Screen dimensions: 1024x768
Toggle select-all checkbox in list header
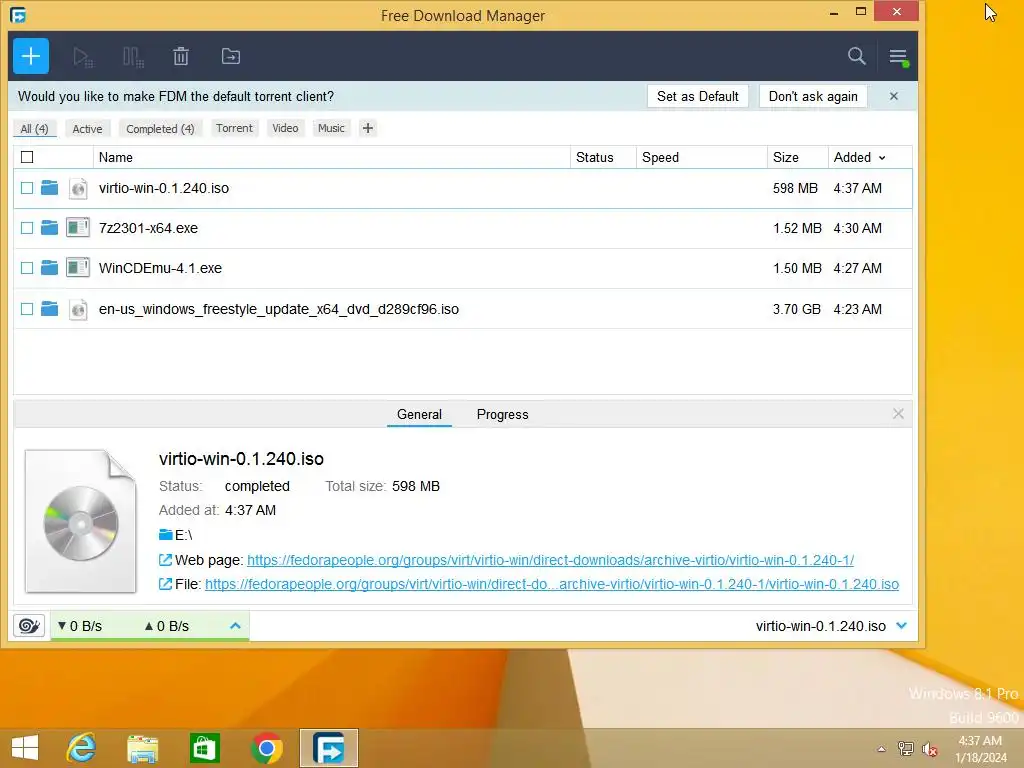click(x=27, y=157)
